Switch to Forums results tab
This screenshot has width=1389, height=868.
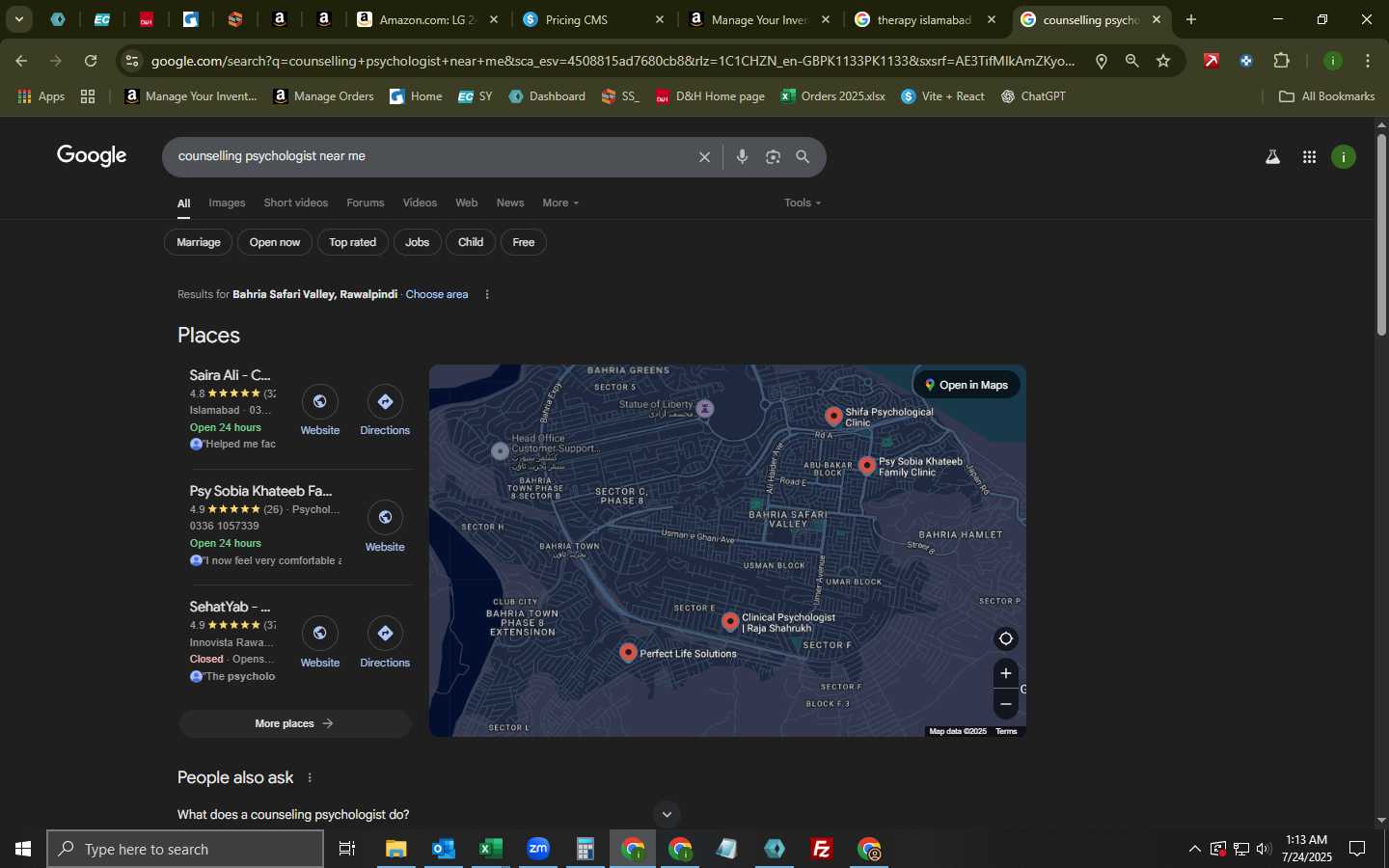point(365,203)
